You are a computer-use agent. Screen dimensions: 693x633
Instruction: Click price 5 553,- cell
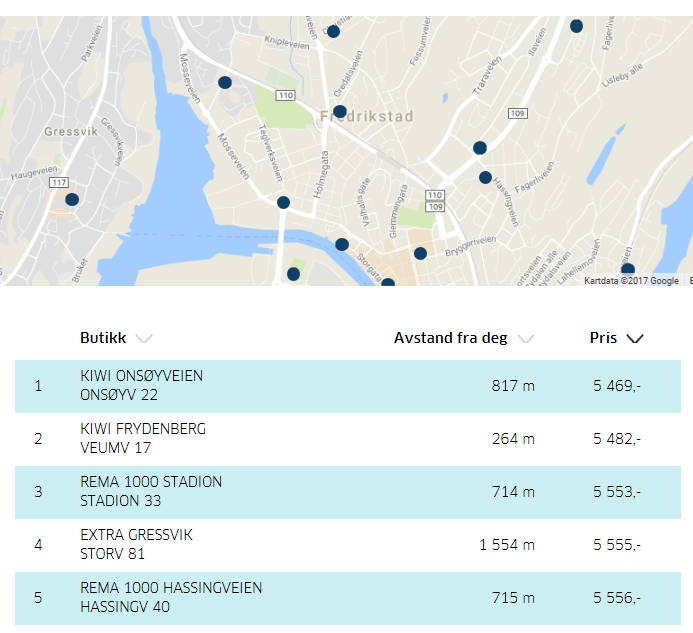pos(617,492)
